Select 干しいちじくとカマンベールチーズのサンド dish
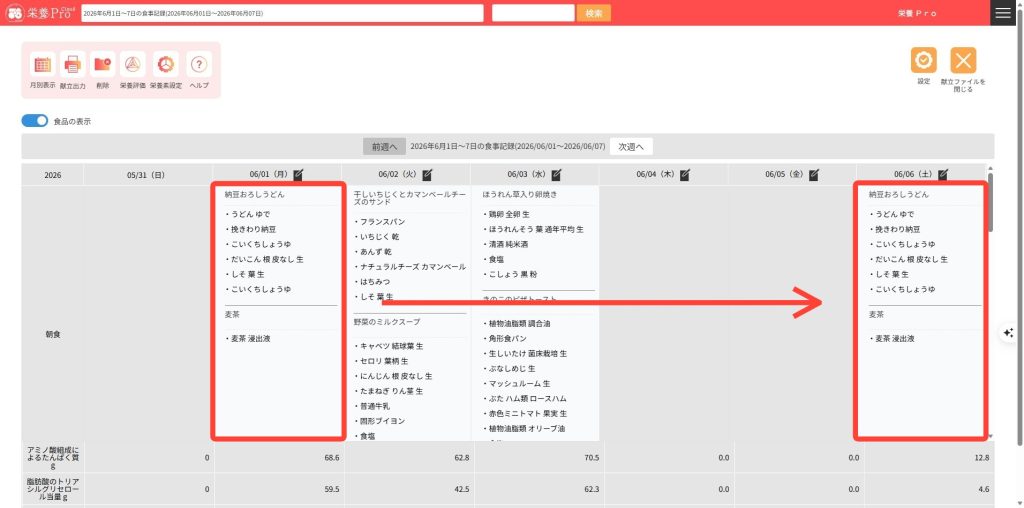Viewport: 1024px width, 508px height. click(x=409, y=198)
